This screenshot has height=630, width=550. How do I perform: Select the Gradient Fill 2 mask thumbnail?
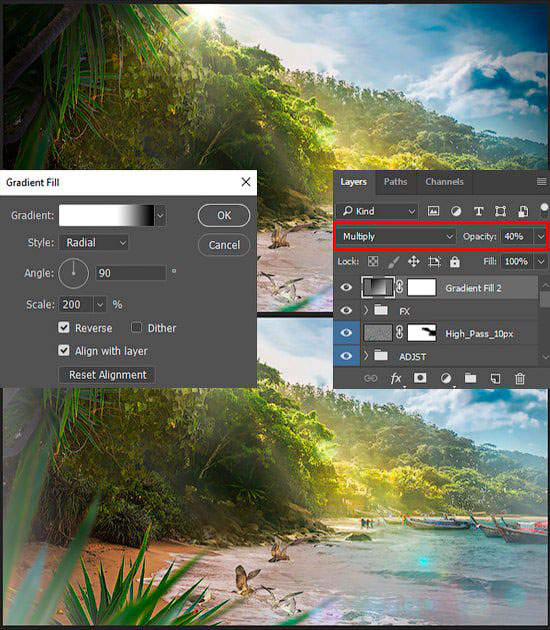(422, 288)
